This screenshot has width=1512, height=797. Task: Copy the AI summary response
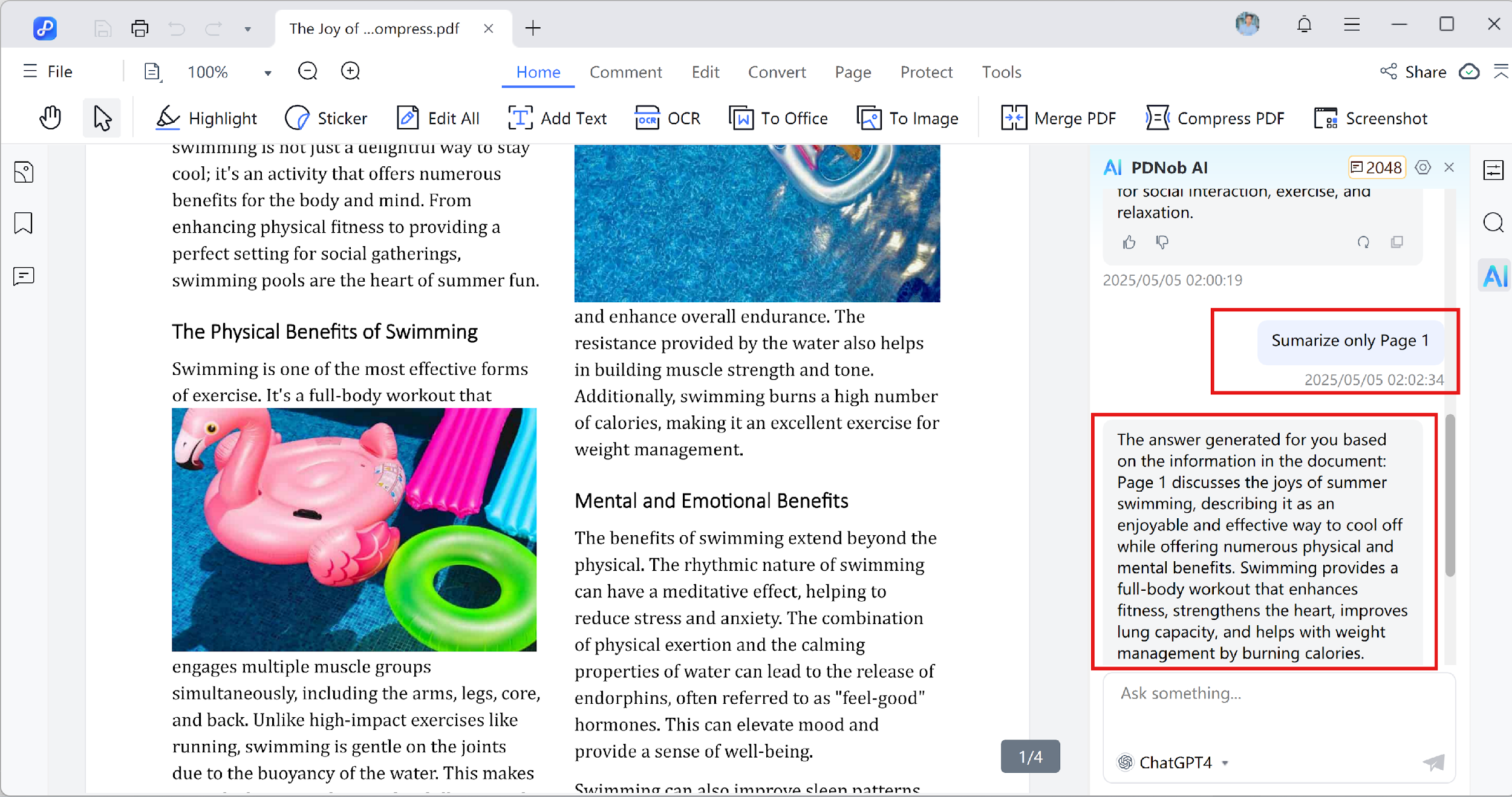1397,242
